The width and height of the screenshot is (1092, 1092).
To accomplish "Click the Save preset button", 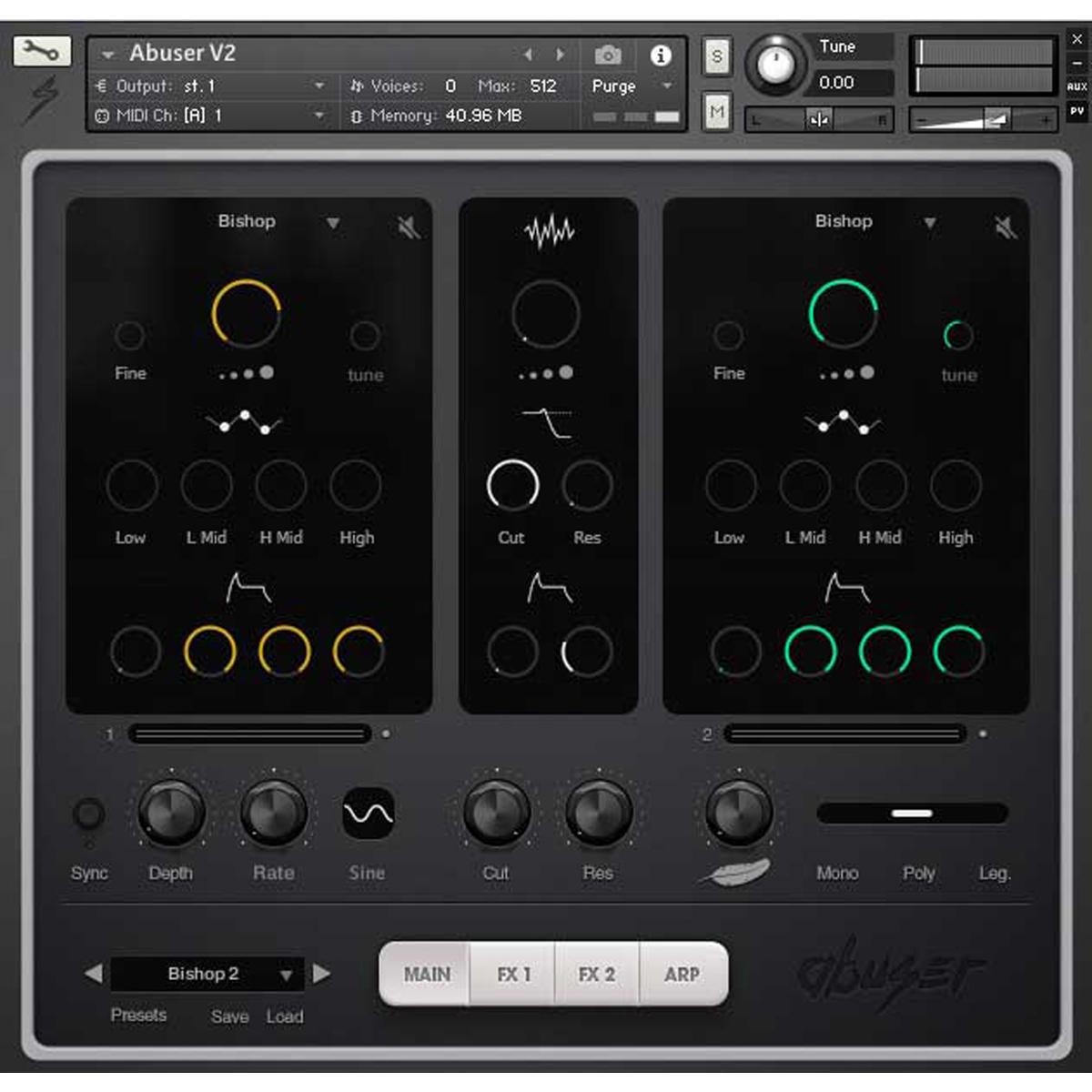I will pyautogui.click(x=229, y=1016).
